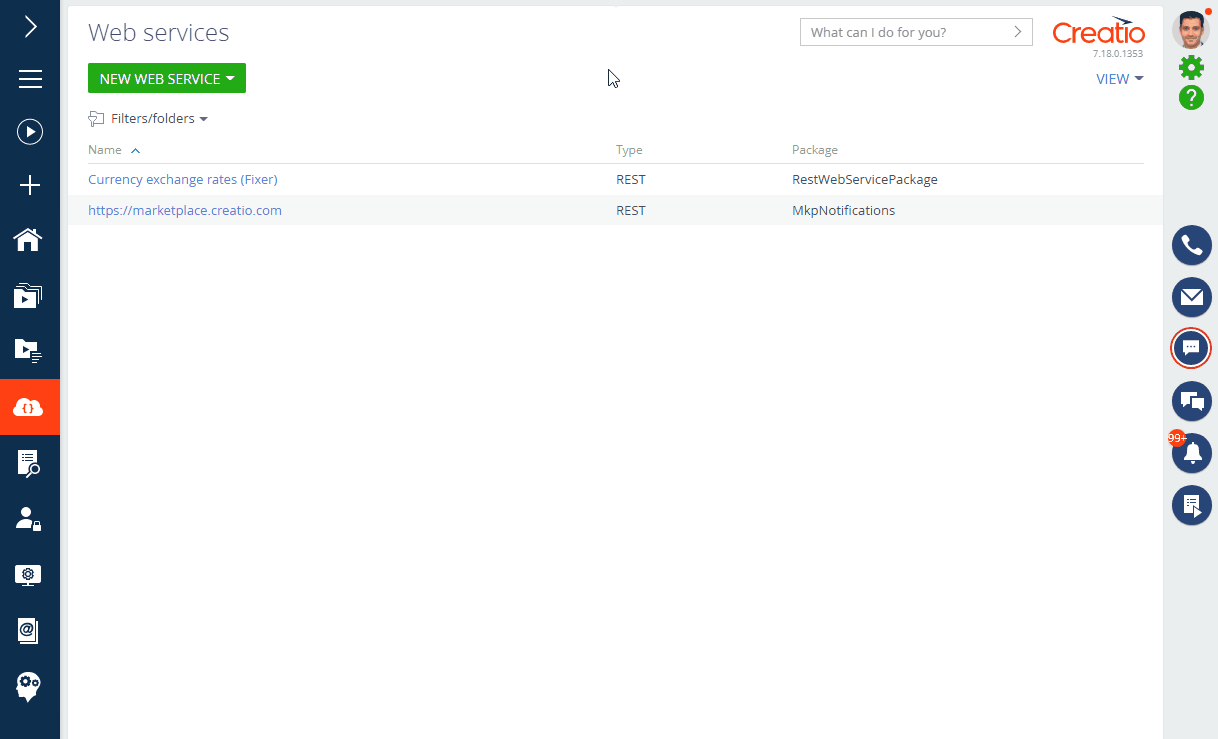Image resolution: width=1218 pixels, height=739 pixels.
Task: Open the NEW WEB SERVICE dropdown
Action: point(167,79)
